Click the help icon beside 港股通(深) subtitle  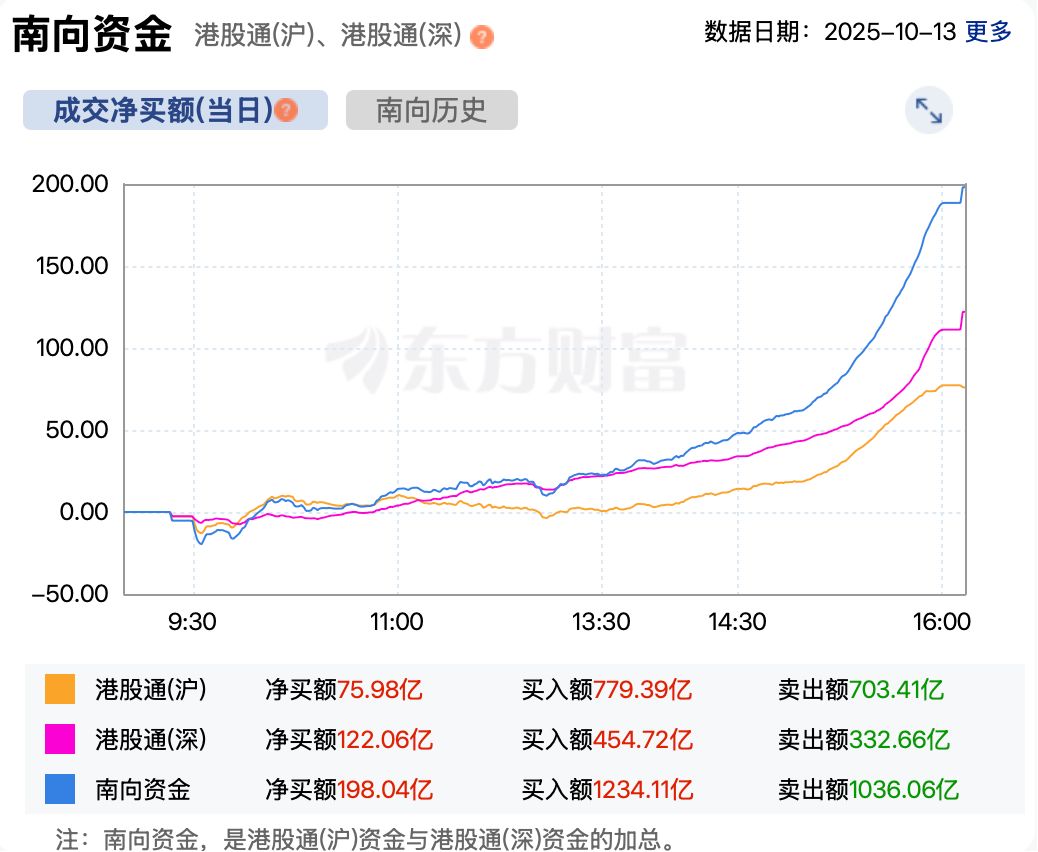tap(482, 37)
